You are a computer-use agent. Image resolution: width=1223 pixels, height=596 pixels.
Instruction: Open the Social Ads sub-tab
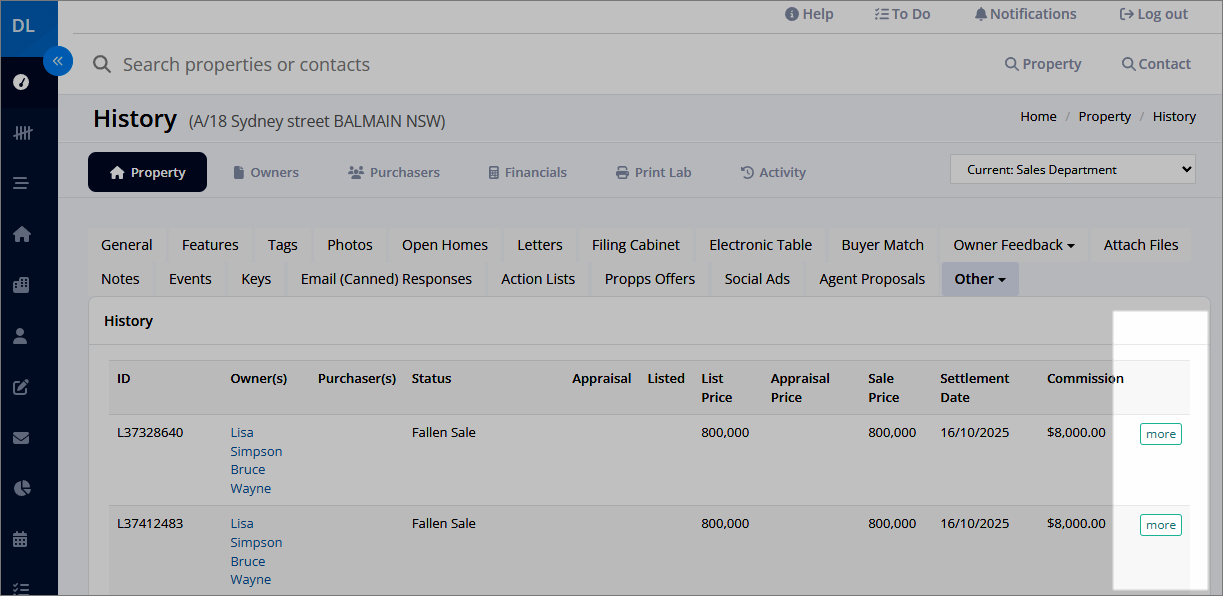tap(757, 279)
